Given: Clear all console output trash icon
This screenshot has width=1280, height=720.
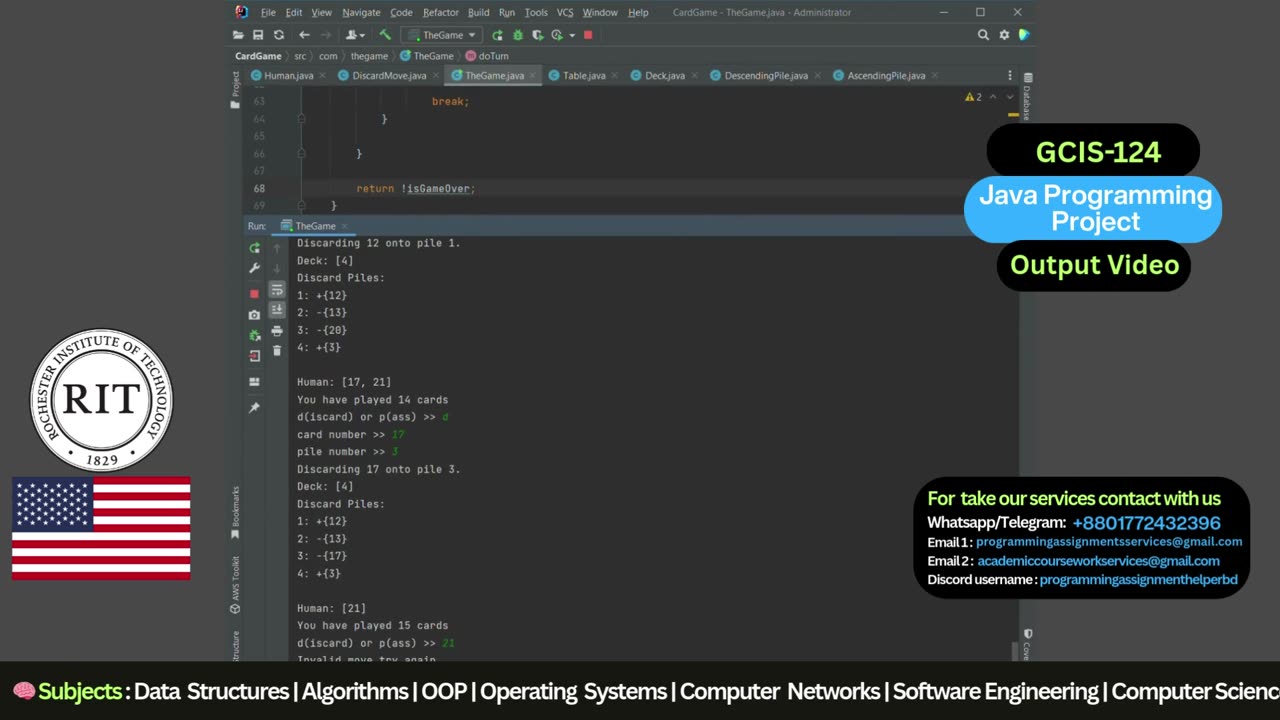Looking at the screenshot, I should click(x=277, y=351).
